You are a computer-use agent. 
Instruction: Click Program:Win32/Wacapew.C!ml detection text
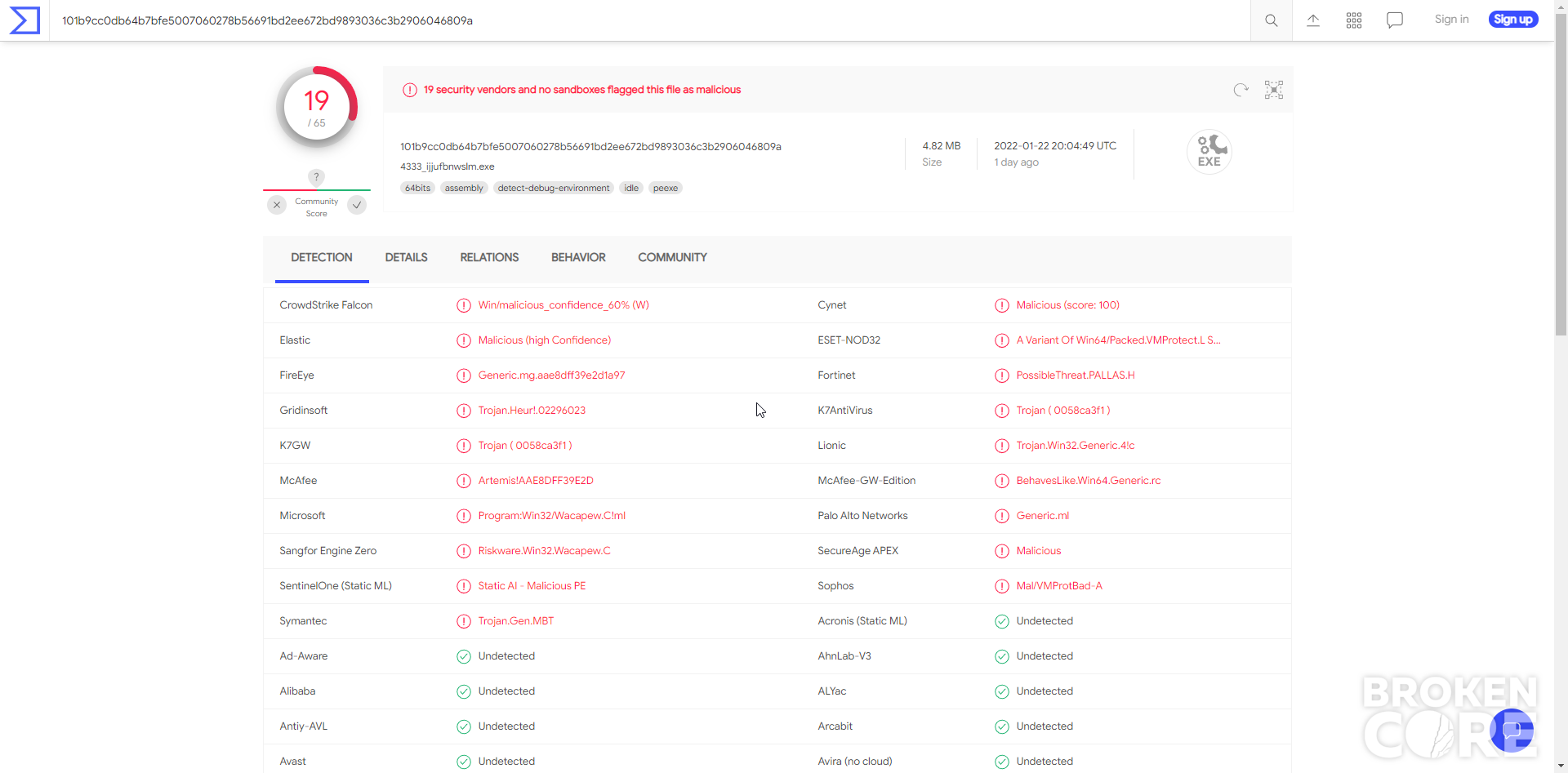click(552, 516)
